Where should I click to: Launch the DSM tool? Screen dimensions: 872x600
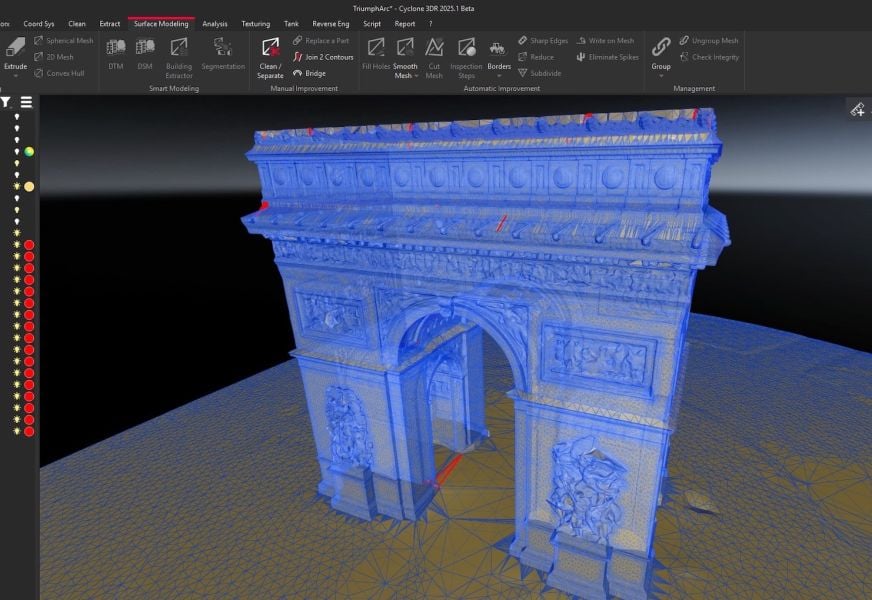click(x=145, y=53)
